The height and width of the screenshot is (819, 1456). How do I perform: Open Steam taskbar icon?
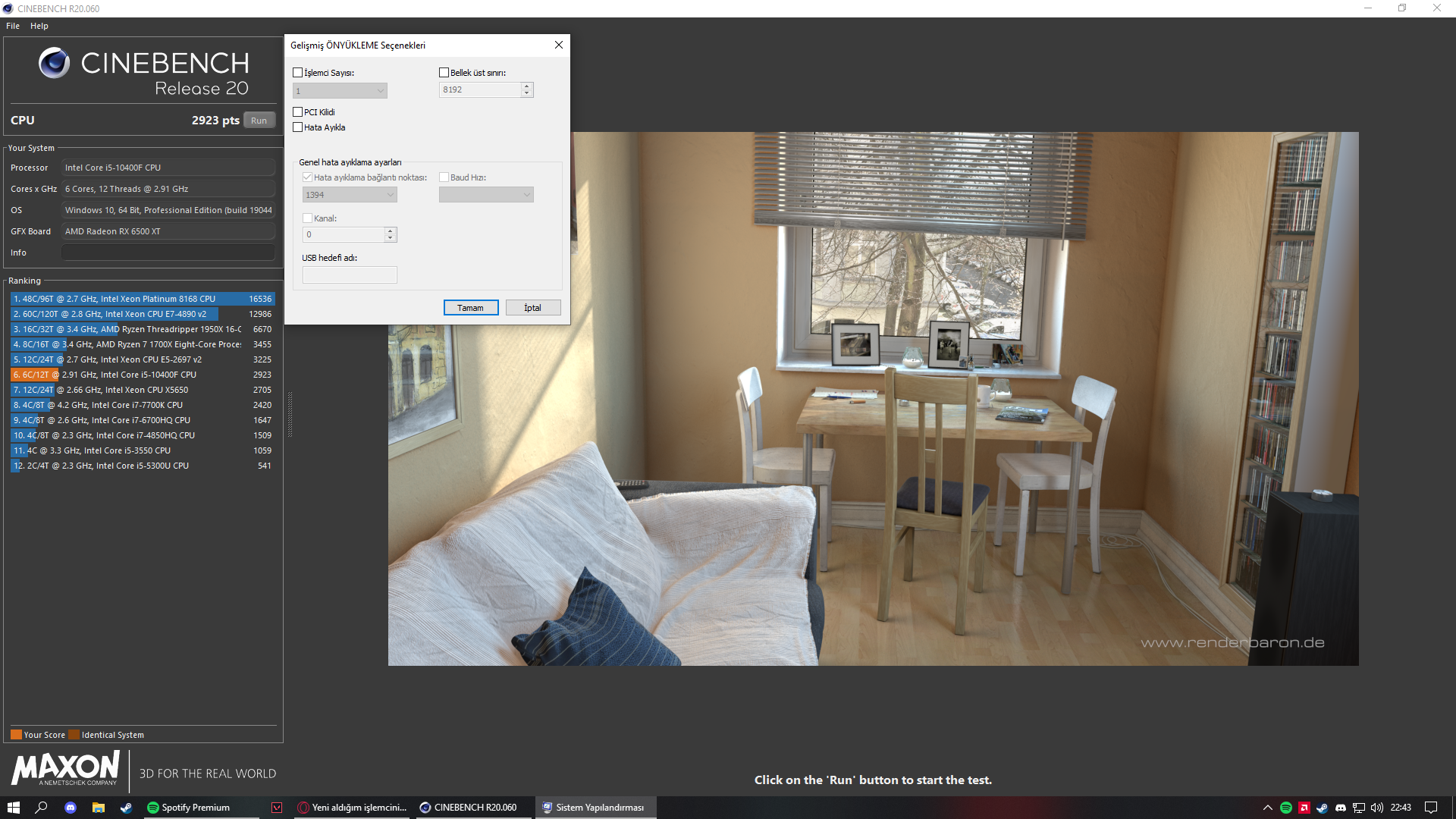[126, 808]
